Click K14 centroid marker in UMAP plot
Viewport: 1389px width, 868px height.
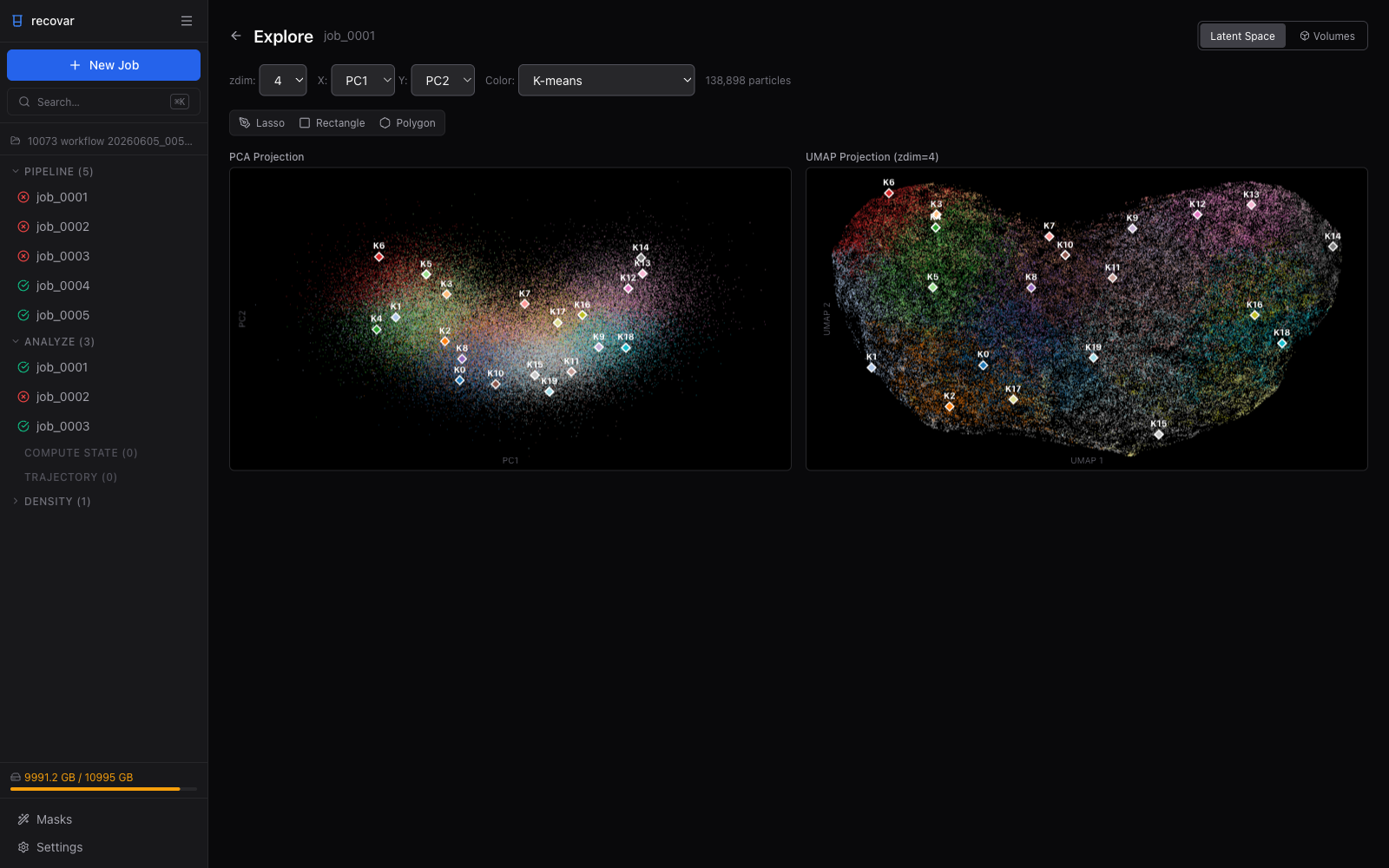[x=1333, y=247]
